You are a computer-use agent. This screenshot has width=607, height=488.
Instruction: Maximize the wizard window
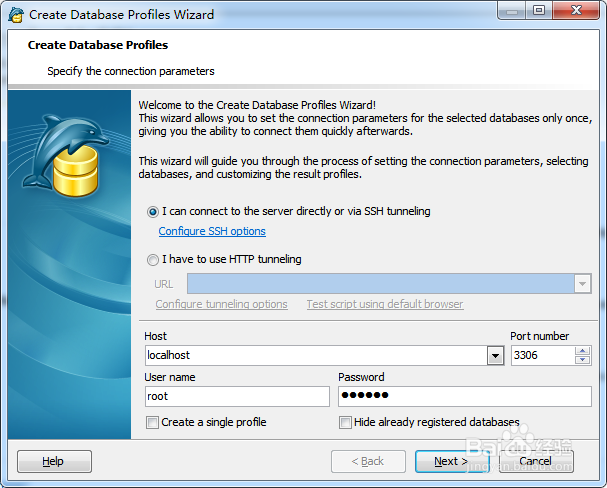pyautogui.click(x=539, y=11)
